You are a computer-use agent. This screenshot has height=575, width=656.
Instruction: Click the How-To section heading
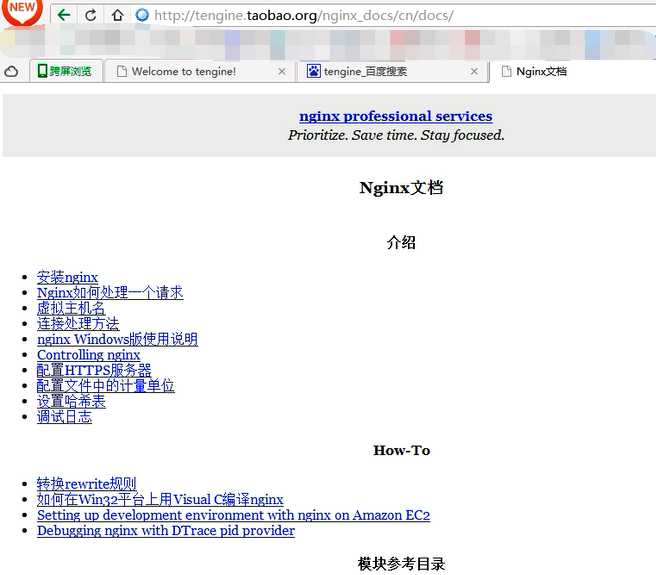point(402,450)
